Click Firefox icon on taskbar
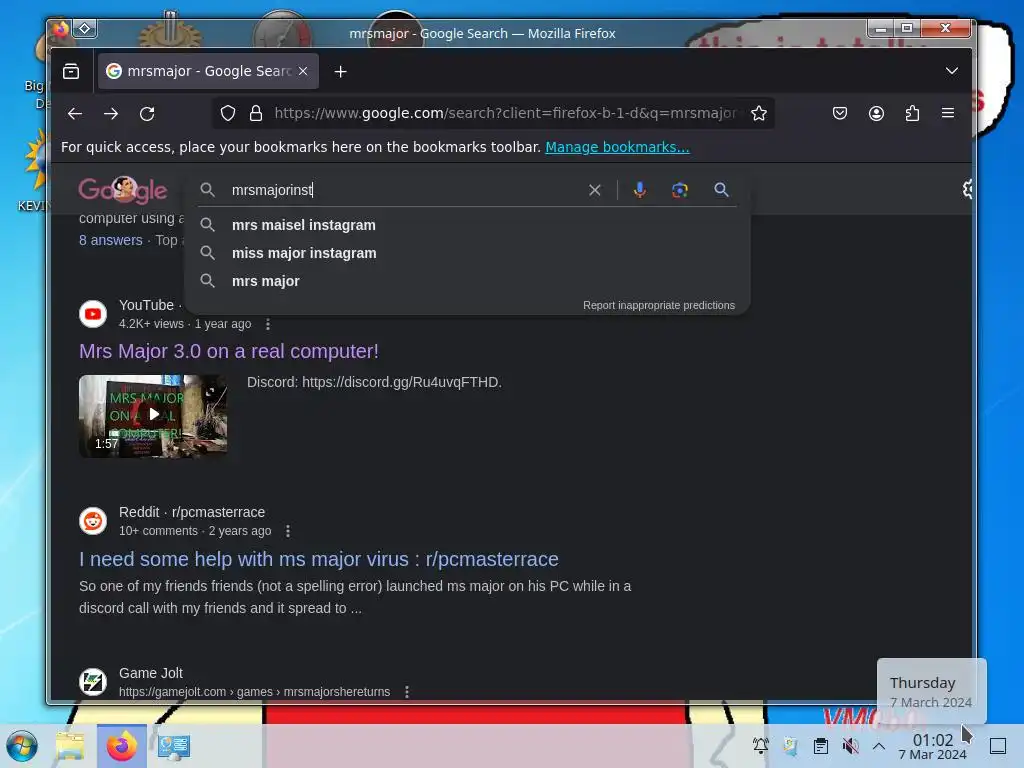 tap(121, 746)
